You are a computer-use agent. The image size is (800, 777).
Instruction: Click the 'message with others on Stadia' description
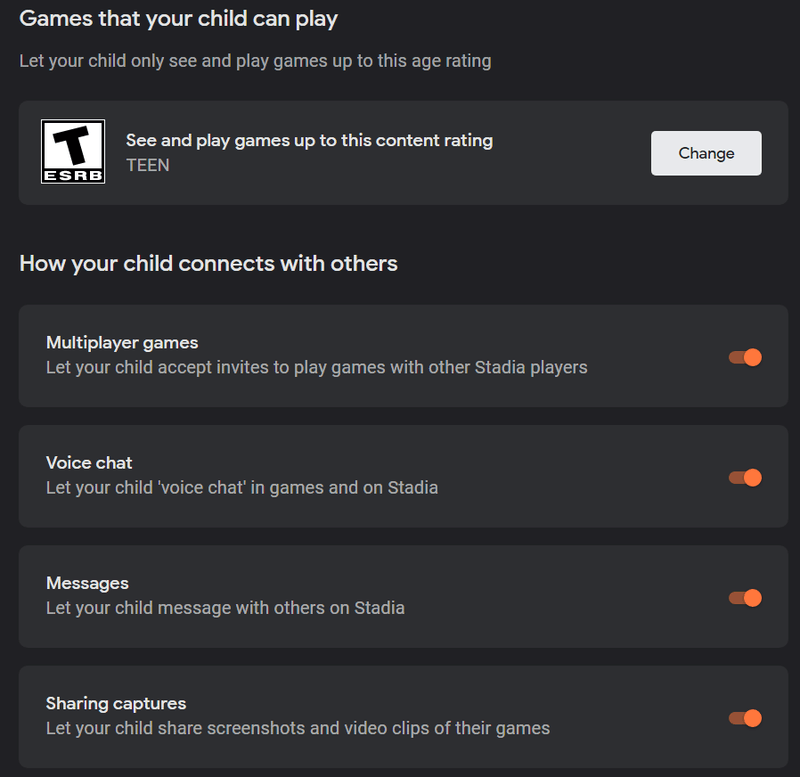225,608
